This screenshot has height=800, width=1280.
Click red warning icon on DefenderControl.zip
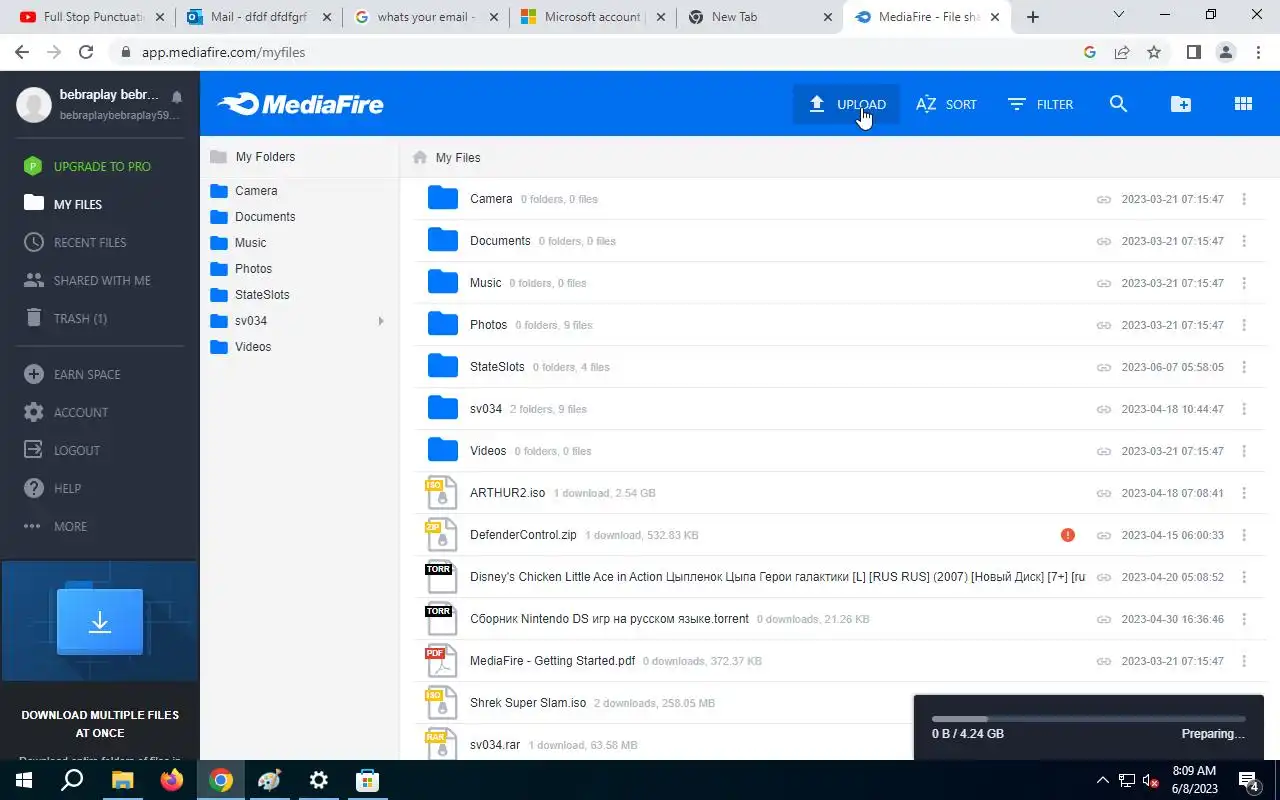point(1068,535)
